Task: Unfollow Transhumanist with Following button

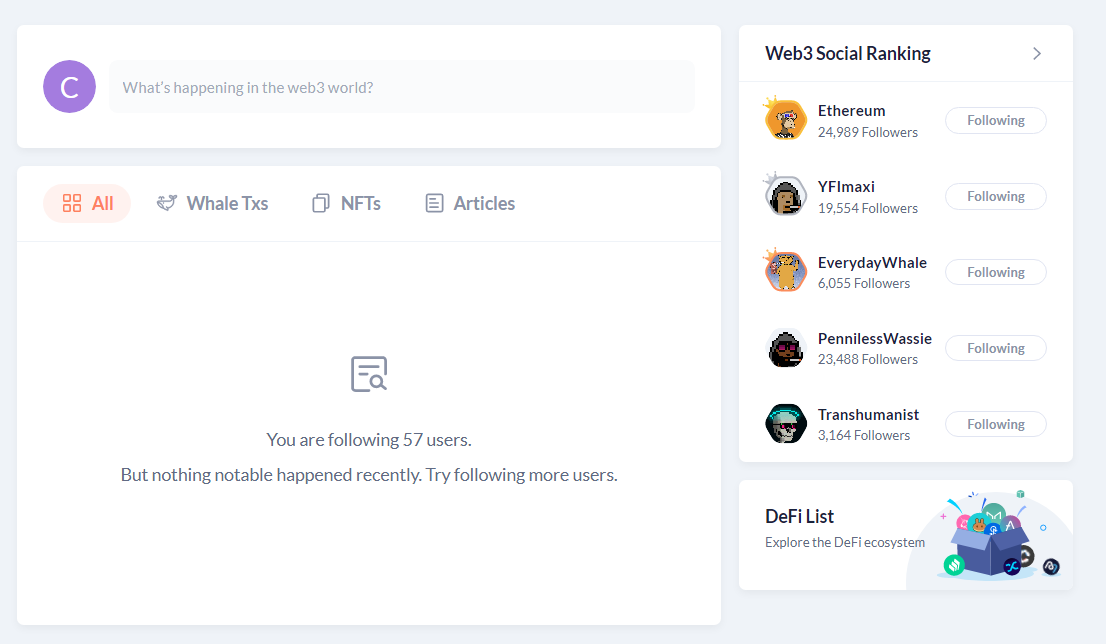Action: tap(995, 425)
